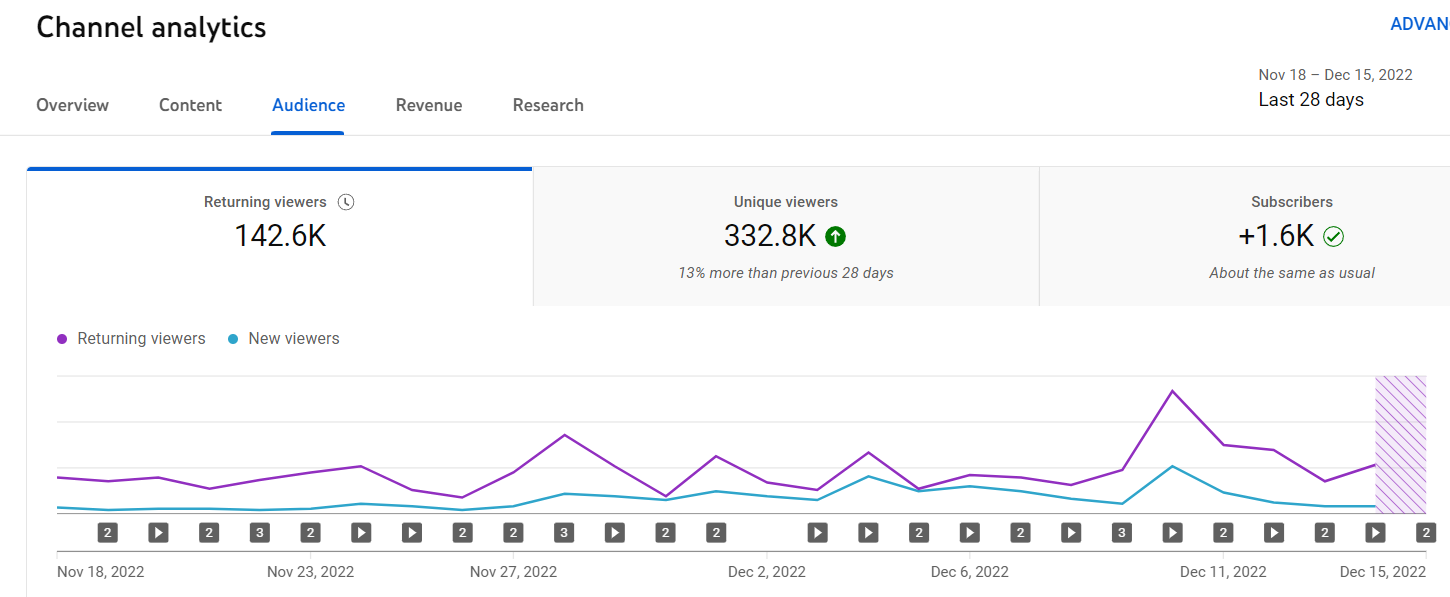Select the Returning viewers metric card
Screen dimensions: 1450x597
point(280,236)
